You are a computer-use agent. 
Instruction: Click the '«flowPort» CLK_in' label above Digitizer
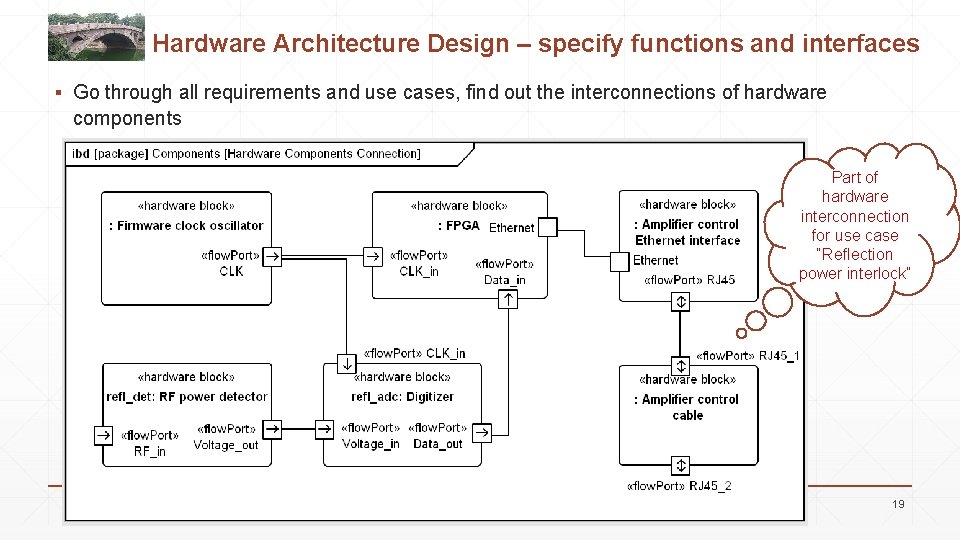coord(414,353)
